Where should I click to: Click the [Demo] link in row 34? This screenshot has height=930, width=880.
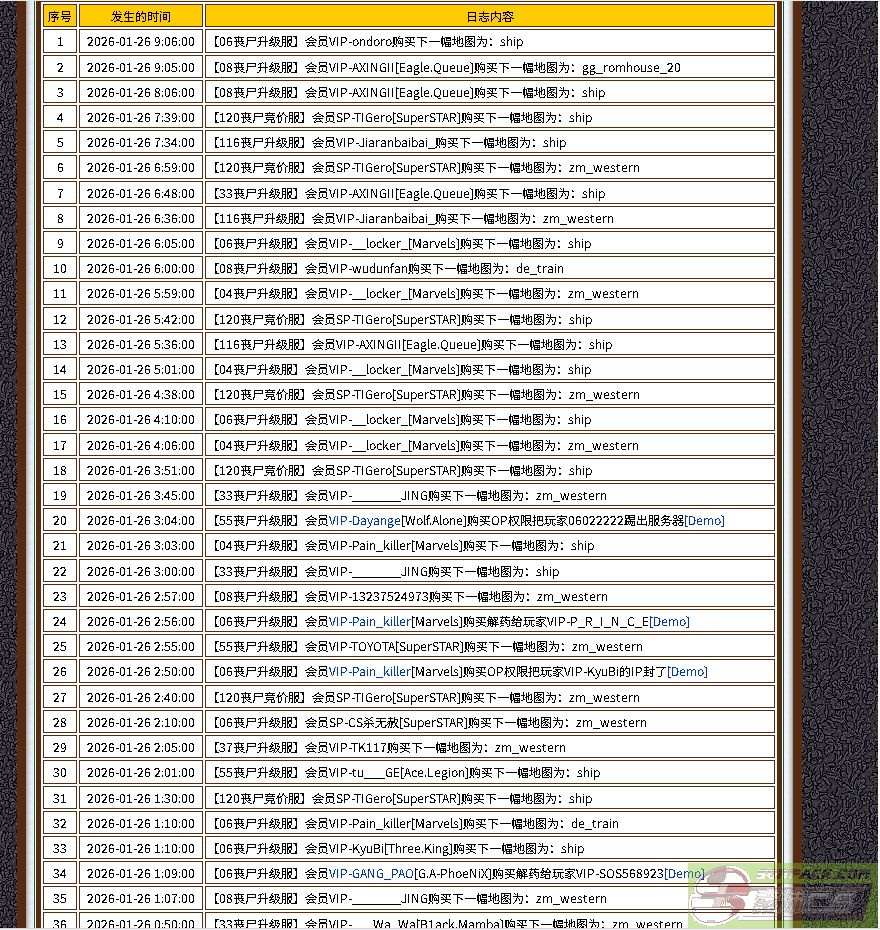click(684, 874)
